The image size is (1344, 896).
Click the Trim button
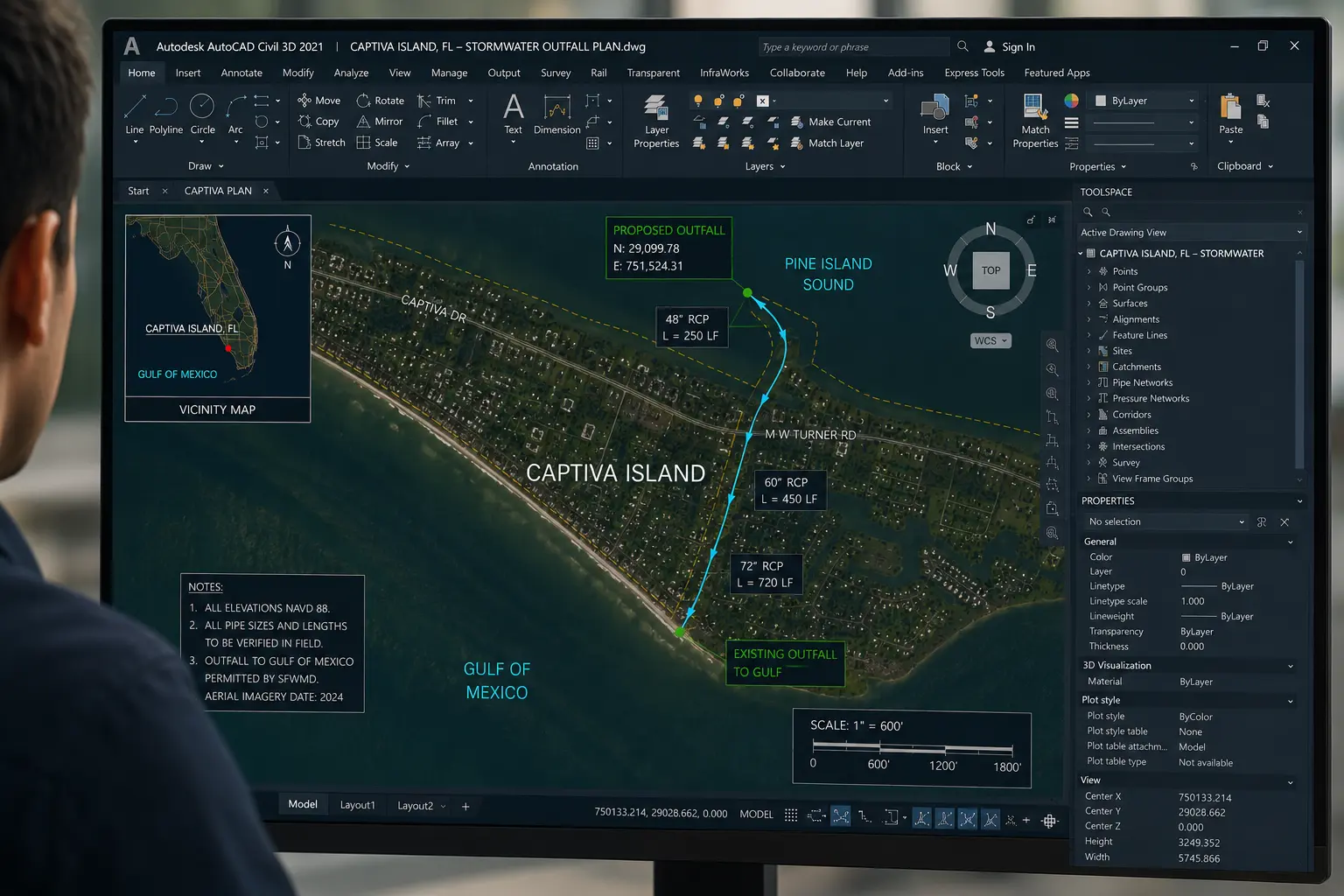coord(437,101)
